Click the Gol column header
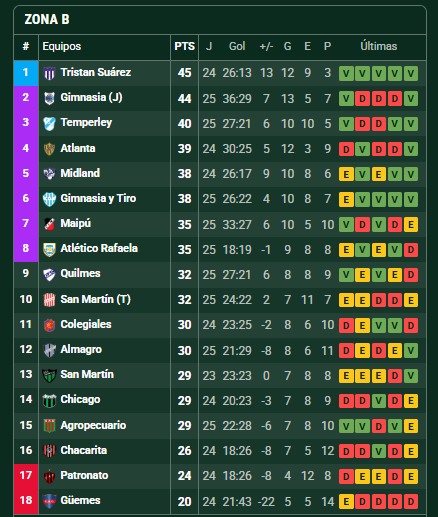Image resolution: width=438 pixels, height=517 pixels. click(x=237, y=46)
